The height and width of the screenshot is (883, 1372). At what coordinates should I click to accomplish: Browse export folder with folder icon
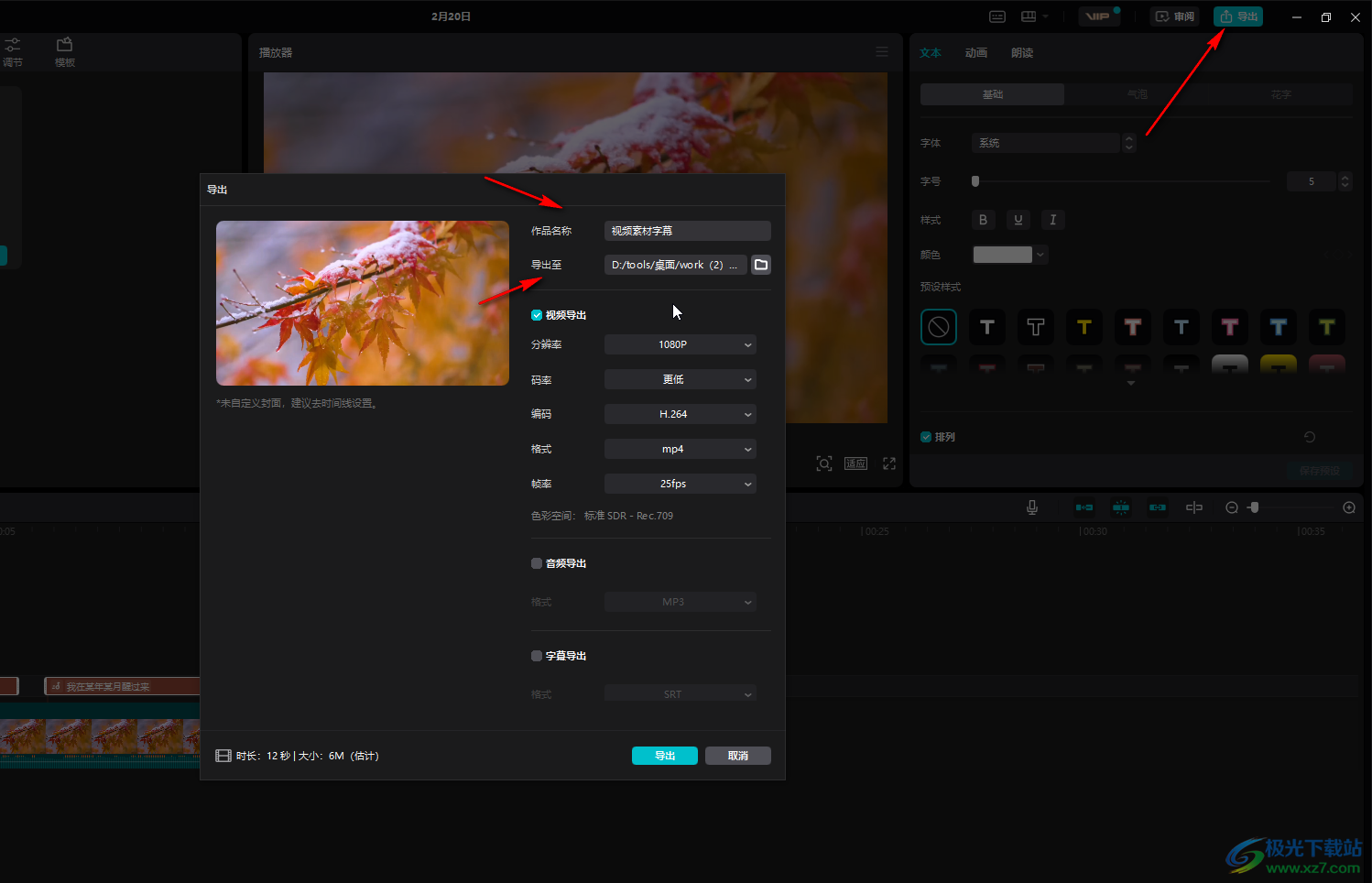pos(761,265)
